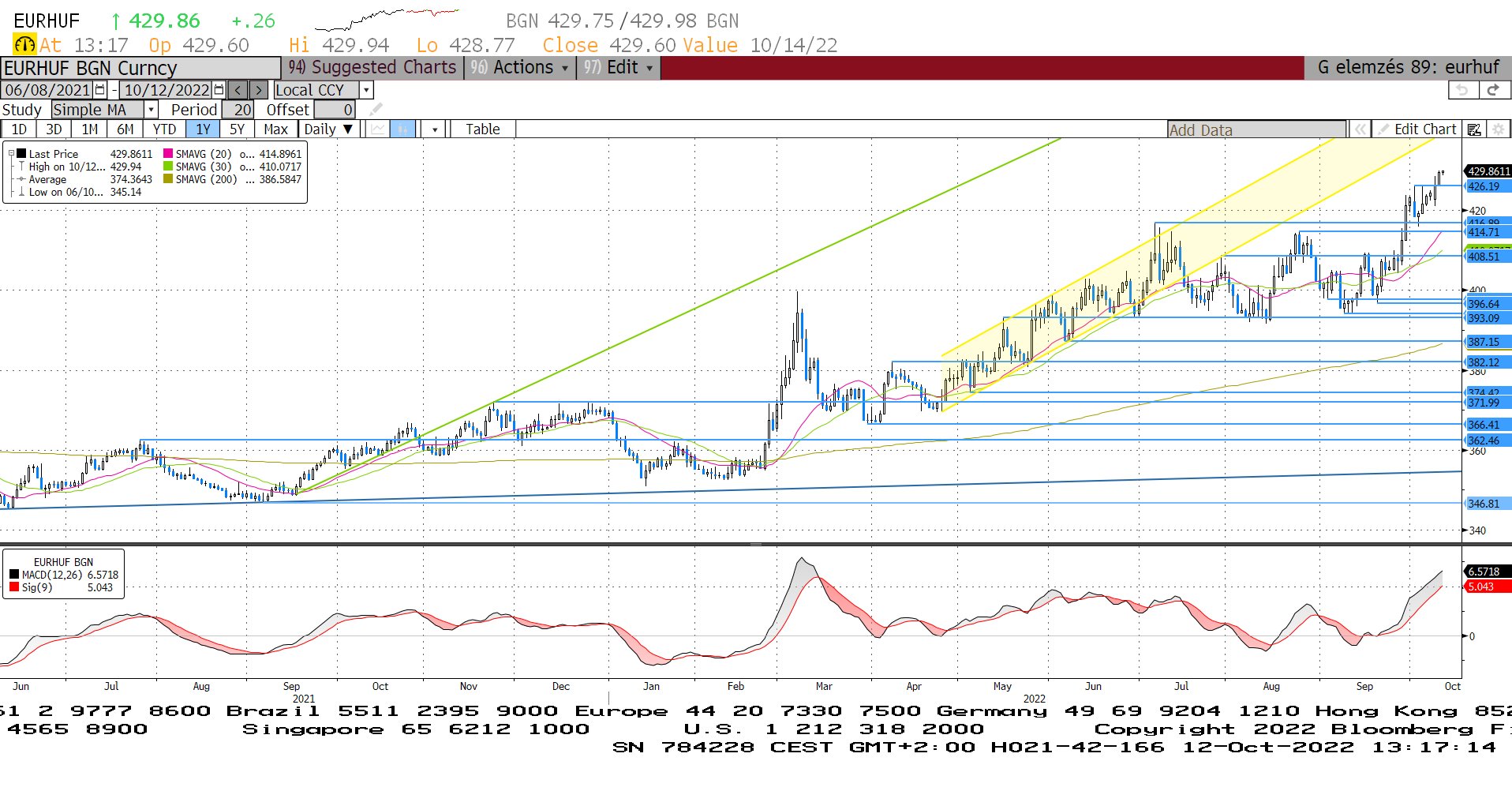
Task: Select the 3D range tab
Action: (54, 129)
